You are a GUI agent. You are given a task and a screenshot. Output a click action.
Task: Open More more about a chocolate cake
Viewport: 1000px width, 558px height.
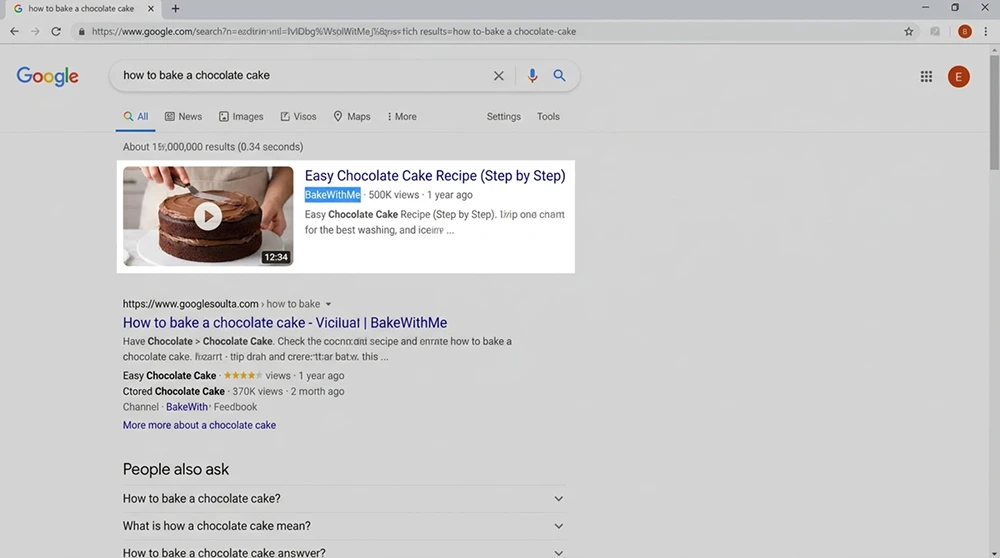pyautogui.click(x=200, y=425)
